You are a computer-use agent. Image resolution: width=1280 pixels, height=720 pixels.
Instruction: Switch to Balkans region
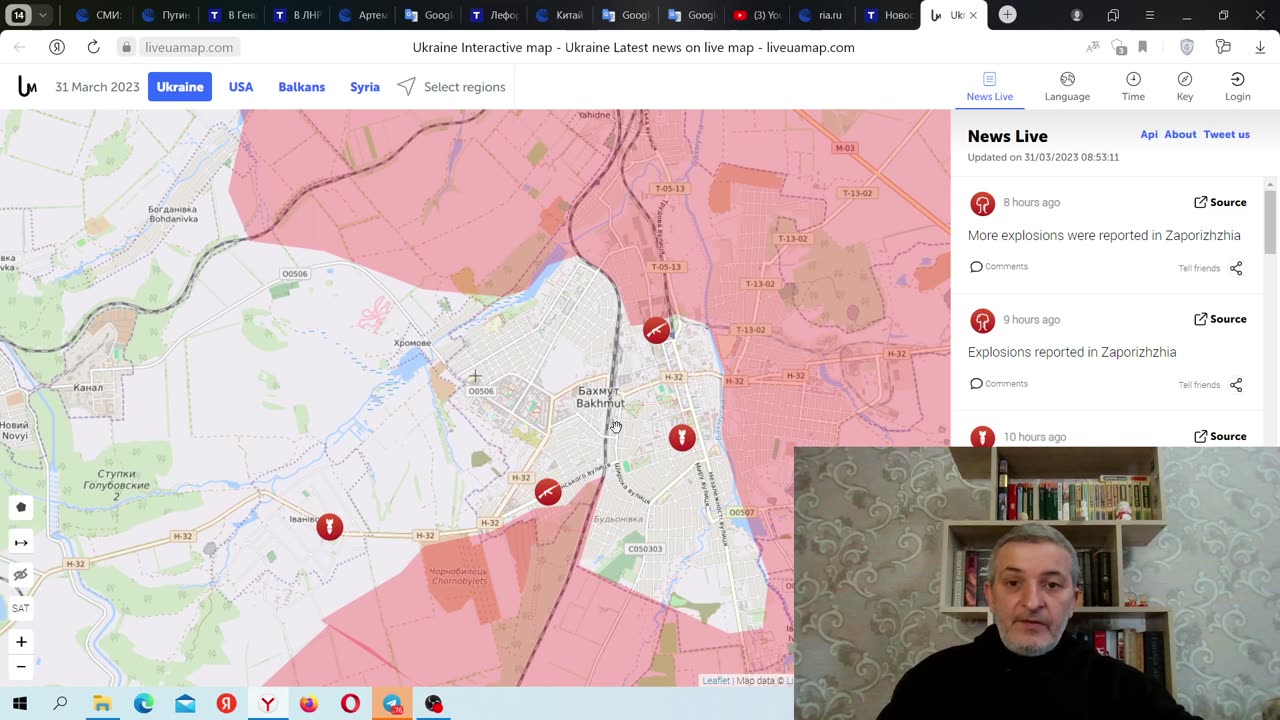coord(301,87)
